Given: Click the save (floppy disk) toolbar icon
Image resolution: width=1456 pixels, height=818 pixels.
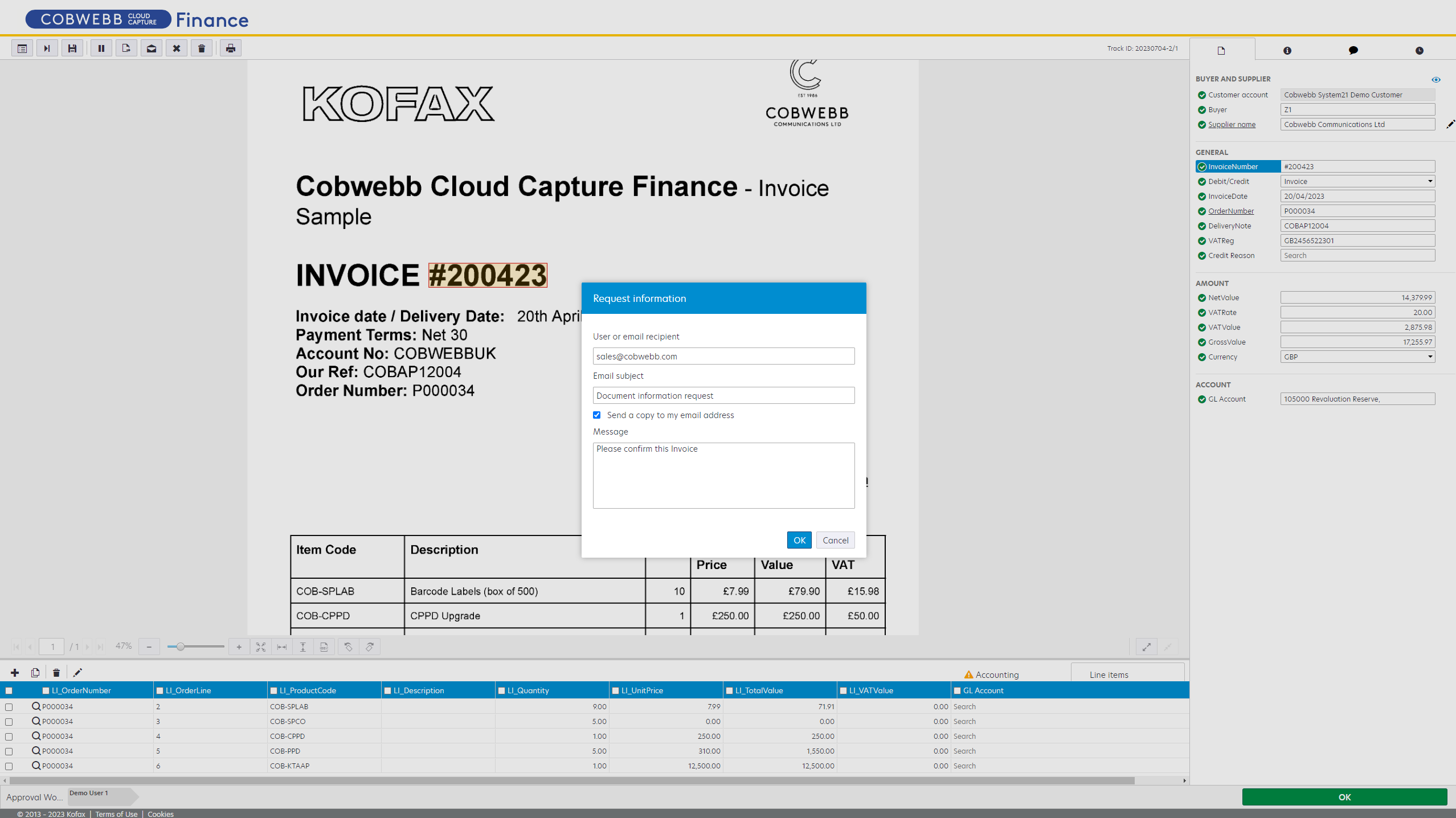Looking at the screenshot, I should point(72,48).
